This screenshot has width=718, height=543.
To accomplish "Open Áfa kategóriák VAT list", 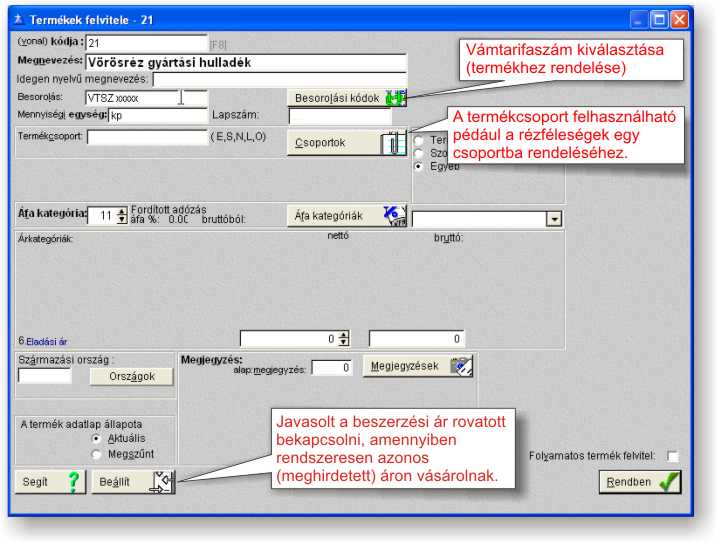I will [x=346, y=215].
